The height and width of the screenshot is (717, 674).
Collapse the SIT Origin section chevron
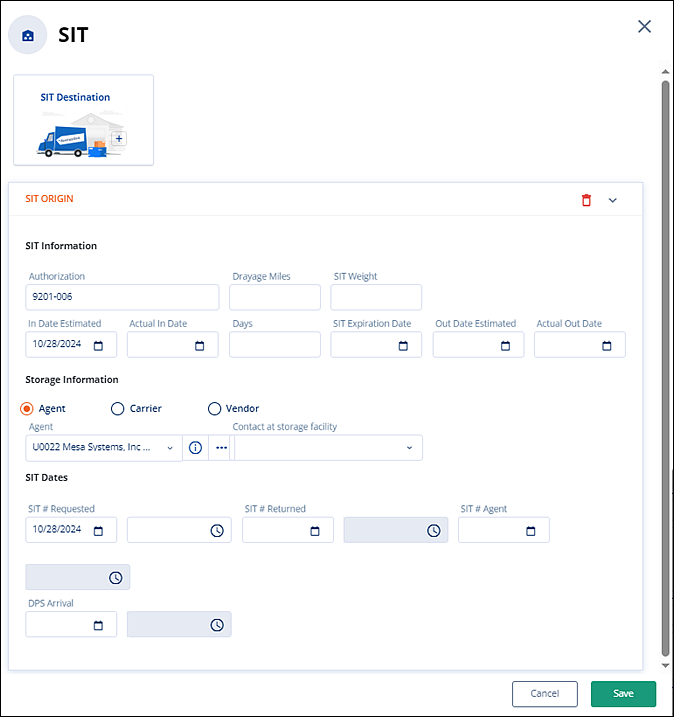coord(613,200)
